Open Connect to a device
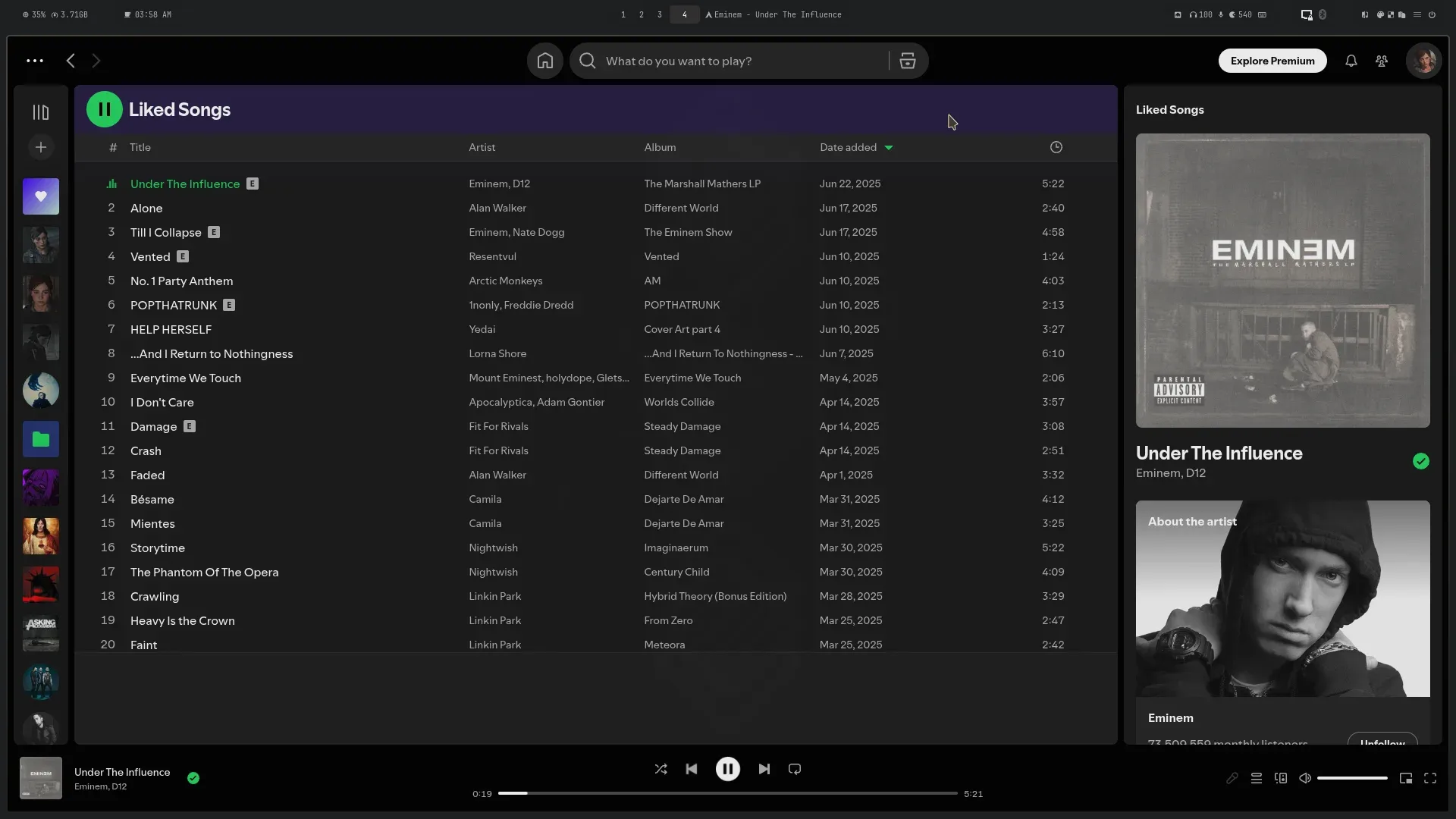The width and height of the screenshot is (1456, 819). (x=1281, y=778)
